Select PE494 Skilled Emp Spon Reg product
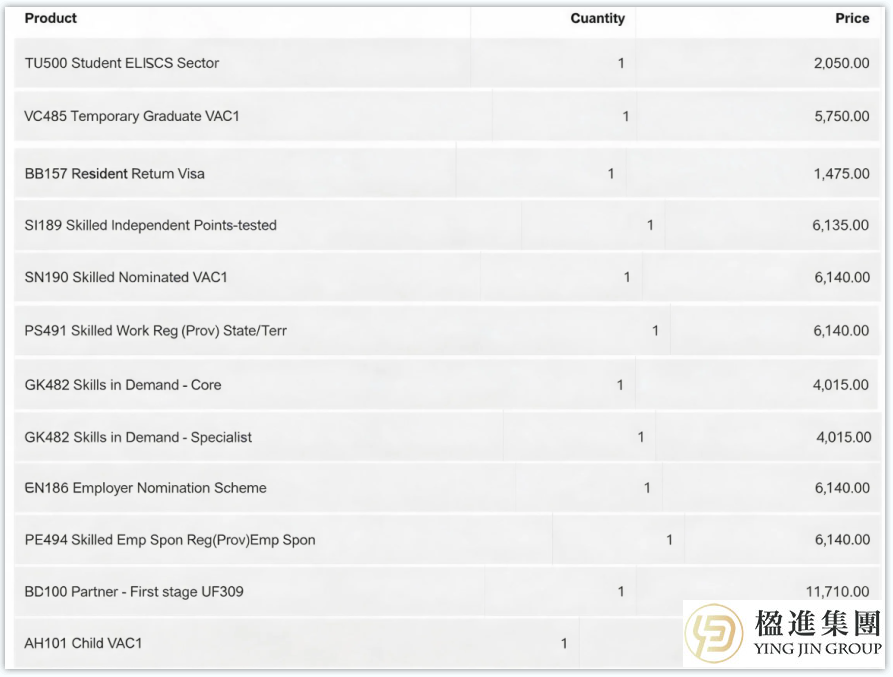 tap(170, 540)
